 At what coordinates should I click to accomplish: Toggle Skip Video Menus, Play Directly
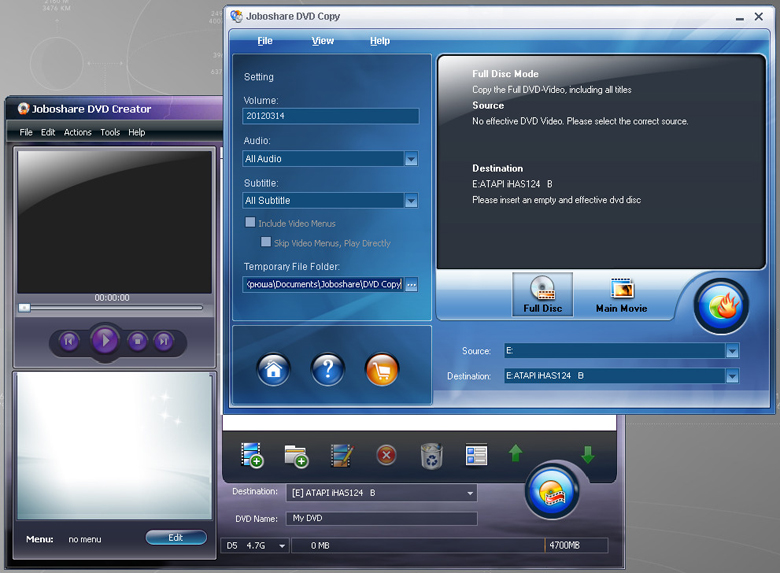pos(266,242)
